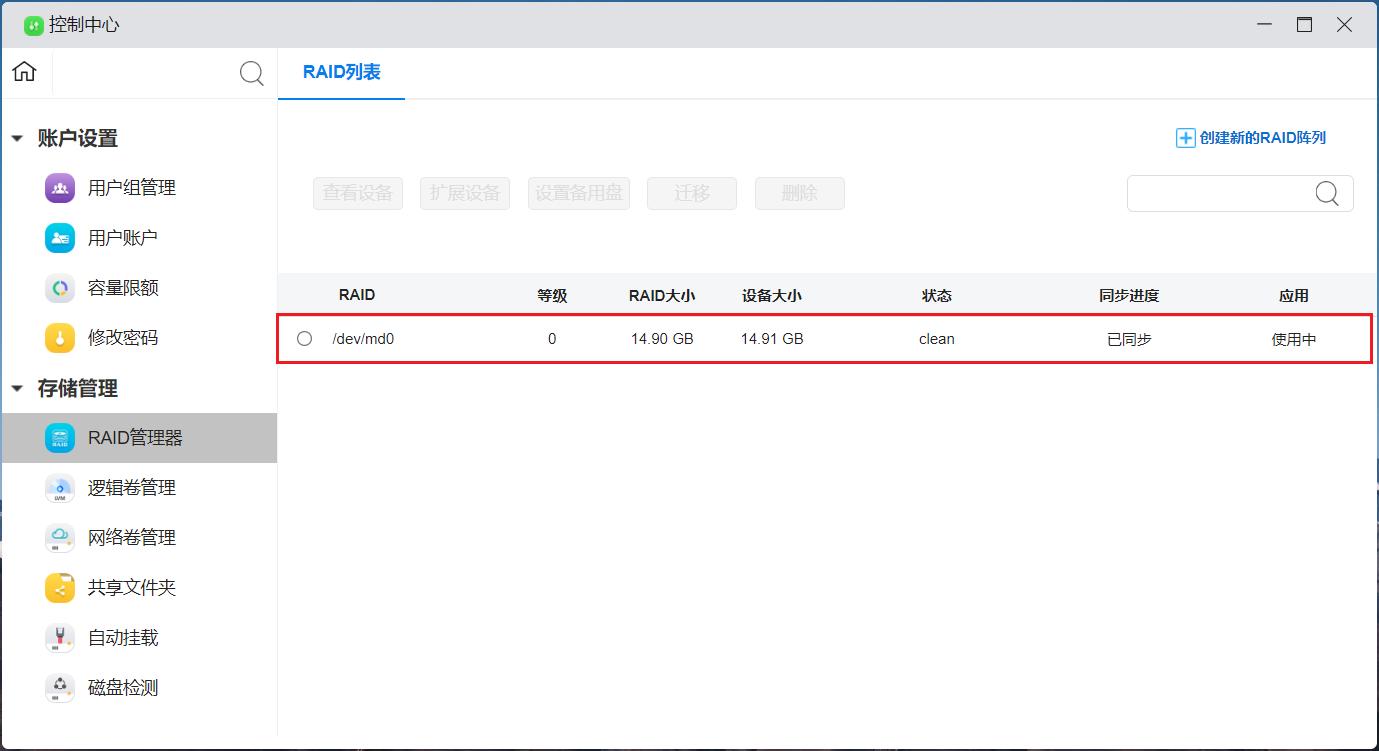Open 自动挂载 auto-mount icon
The width and height of the screenshot is (1379, 751).
coord(60,638)
